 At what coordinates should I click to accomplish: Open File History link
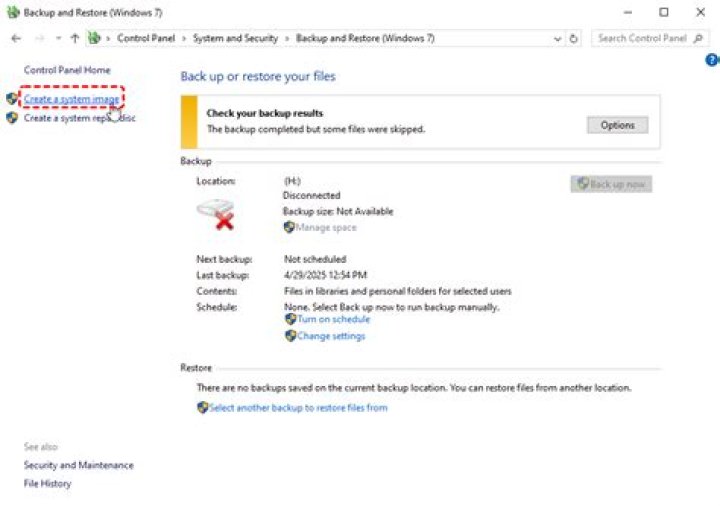pyautogui.click(x=48, y=484)
